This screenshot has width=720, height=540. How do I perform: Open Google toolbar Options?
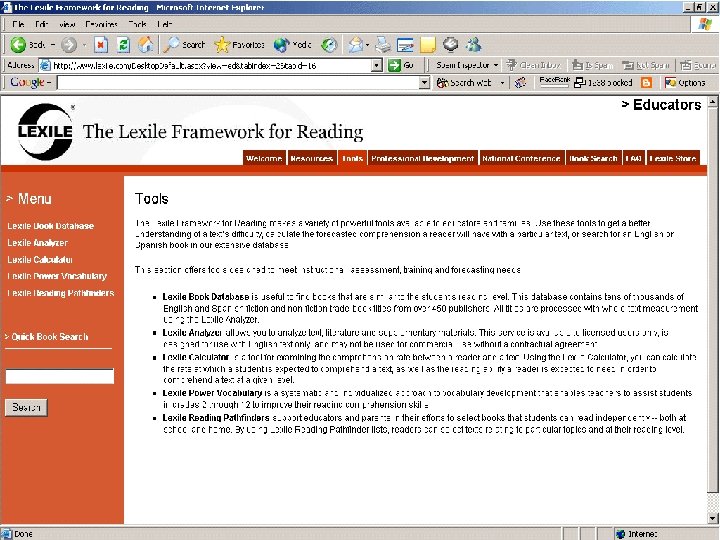(685, 83)
